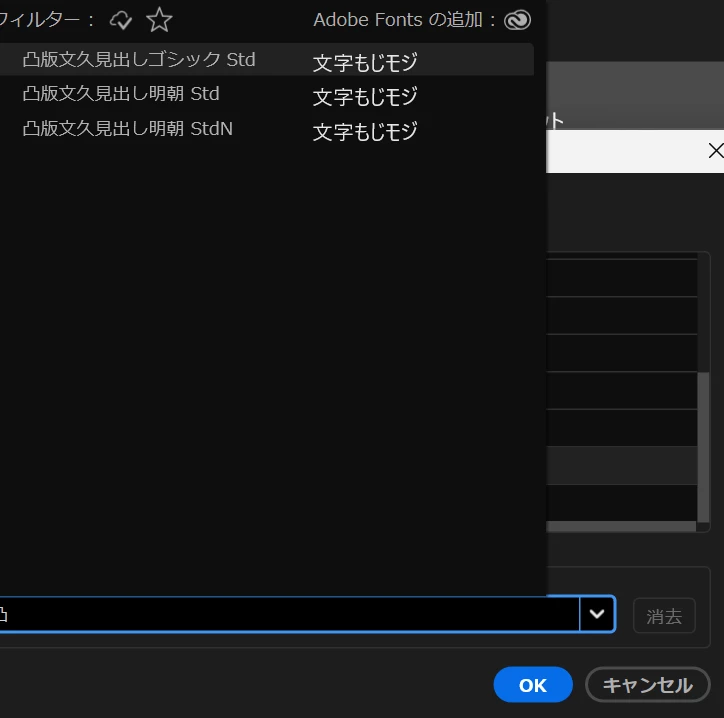This screenshot has width=724, height=718.
Task: Click the 消去 button
Action: tap(664, 615)
